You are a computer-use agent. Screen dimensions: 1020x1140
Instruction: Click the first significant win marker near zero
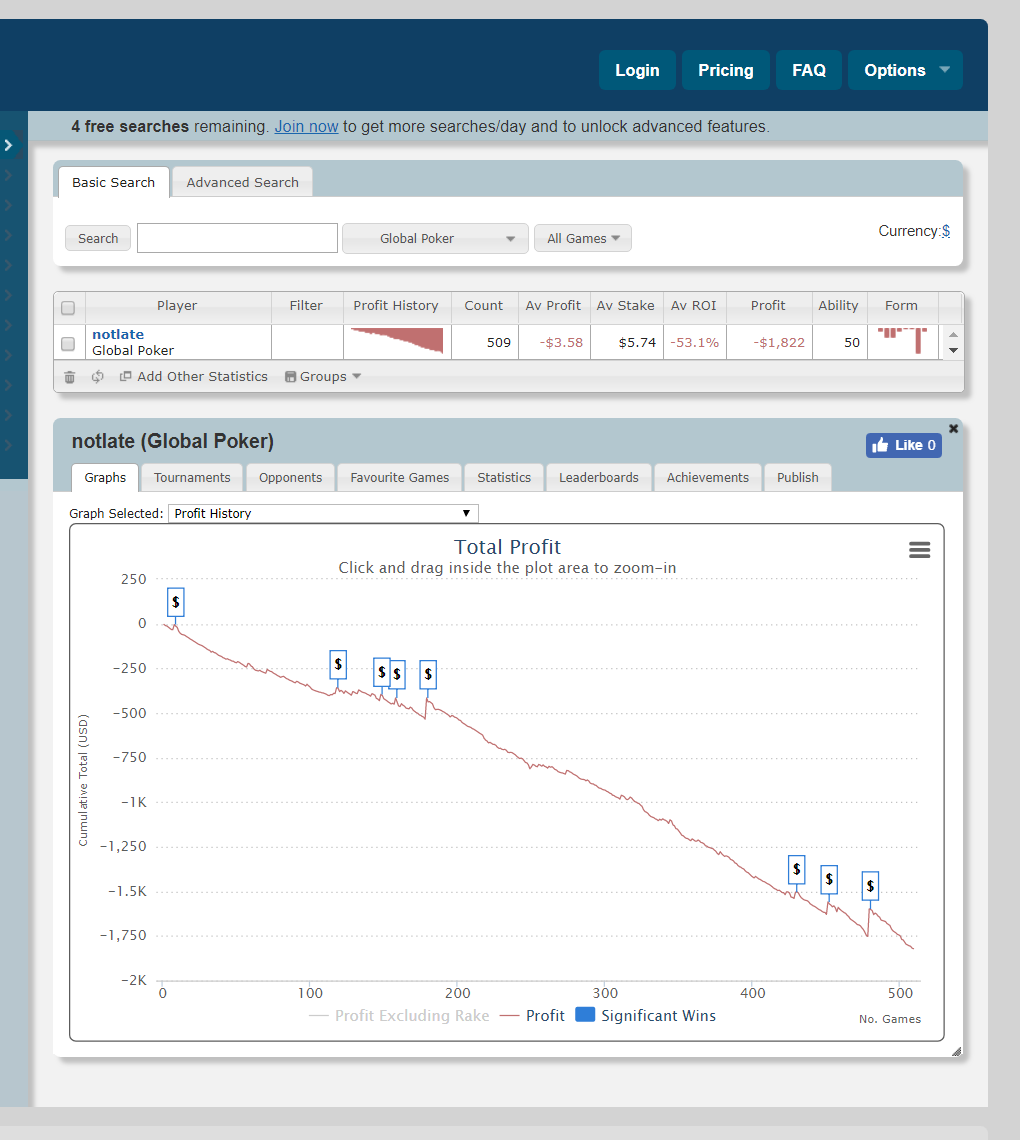coord(176,602)
